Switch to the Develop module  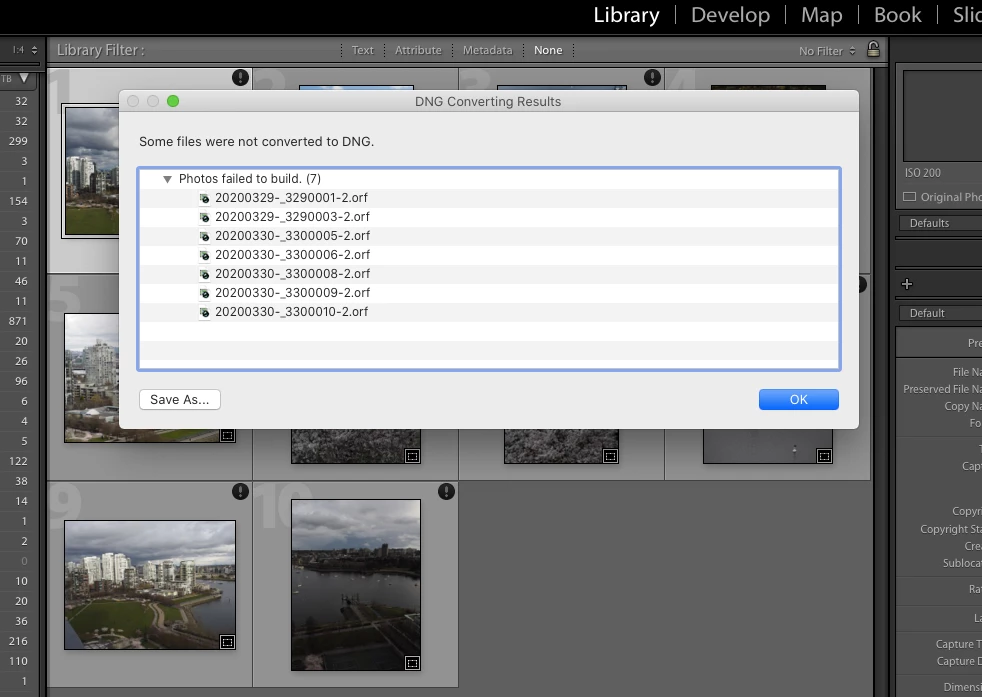pyautogui.click(x=730, y=15)
